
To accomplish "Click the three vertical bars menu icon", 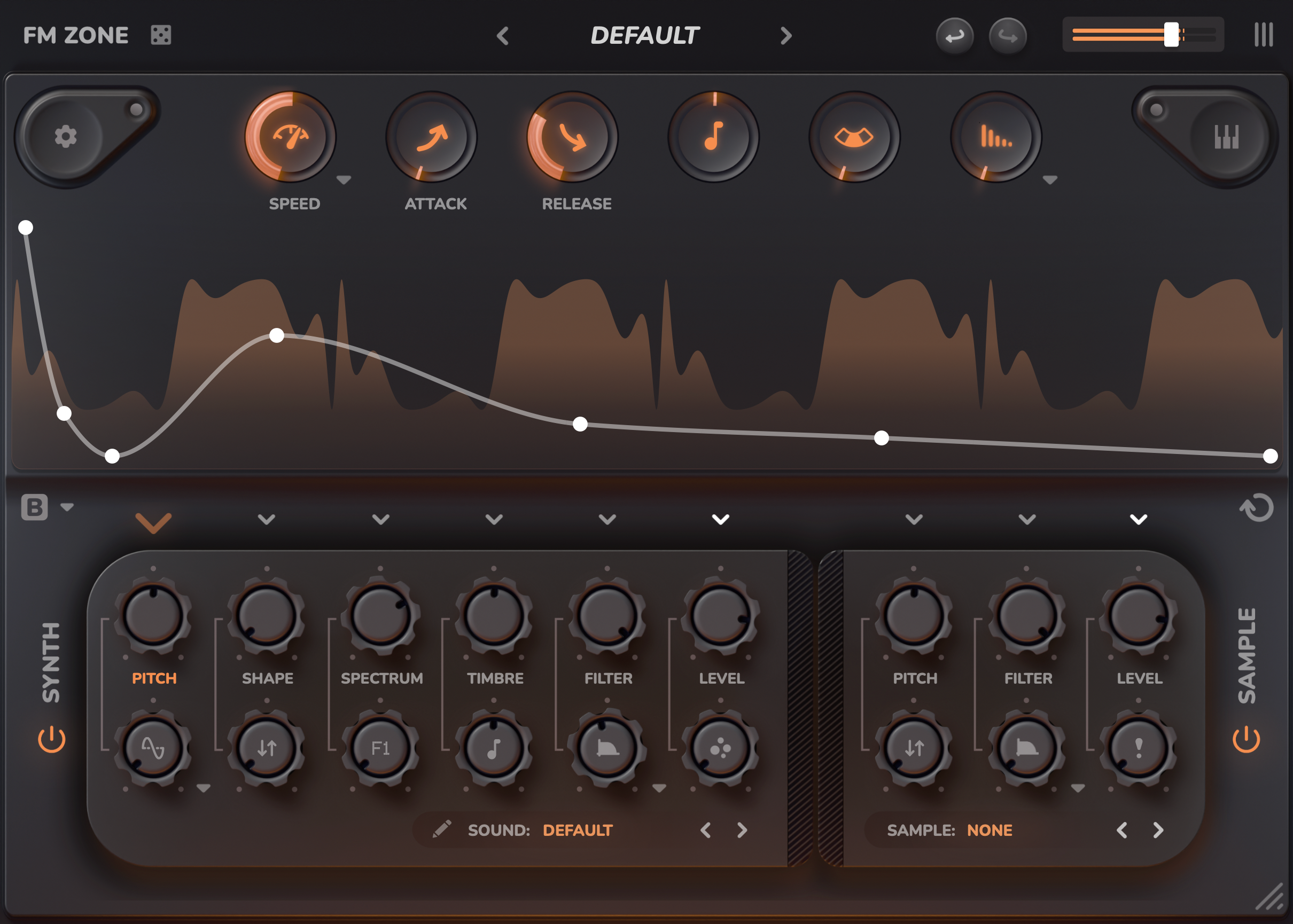I will pos(1264,35).
